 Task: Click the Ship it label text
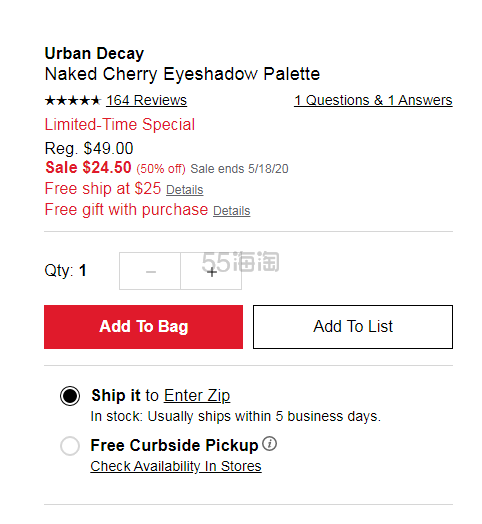click(116, 396)
